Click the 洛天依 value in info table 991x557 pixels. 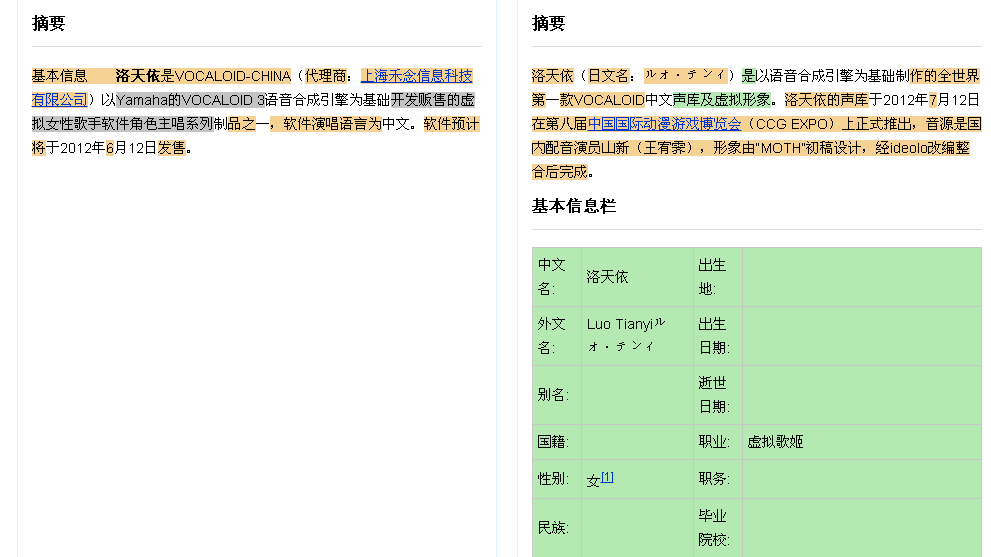tap(607, 277)
